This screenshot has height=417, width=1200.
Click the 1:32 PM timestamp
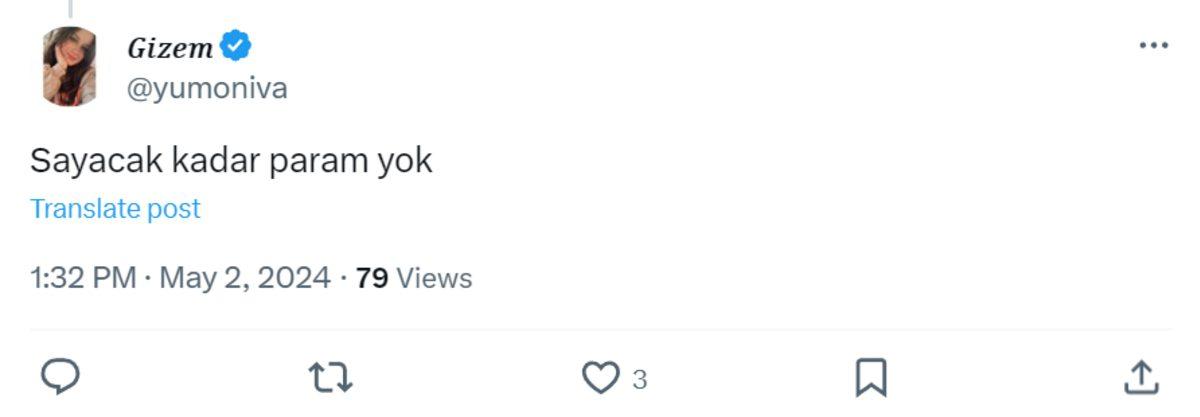pyautogui.click(x=83, y=277)
